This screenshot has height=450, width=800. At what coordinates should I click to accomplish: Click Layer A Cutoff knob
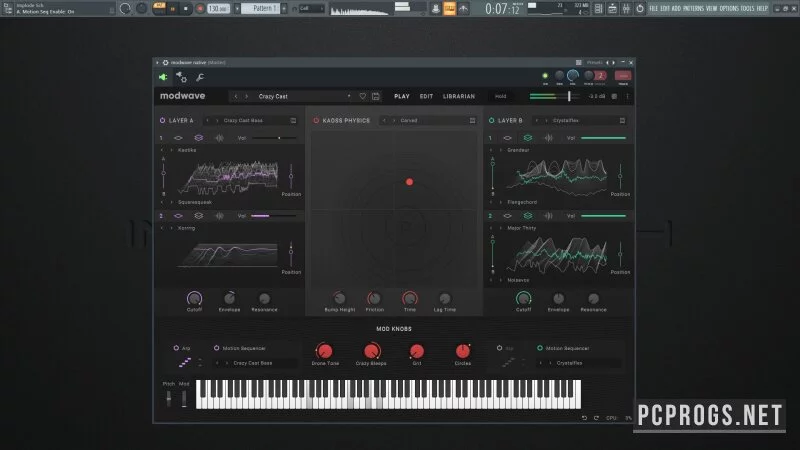click(x=194, y=298)
